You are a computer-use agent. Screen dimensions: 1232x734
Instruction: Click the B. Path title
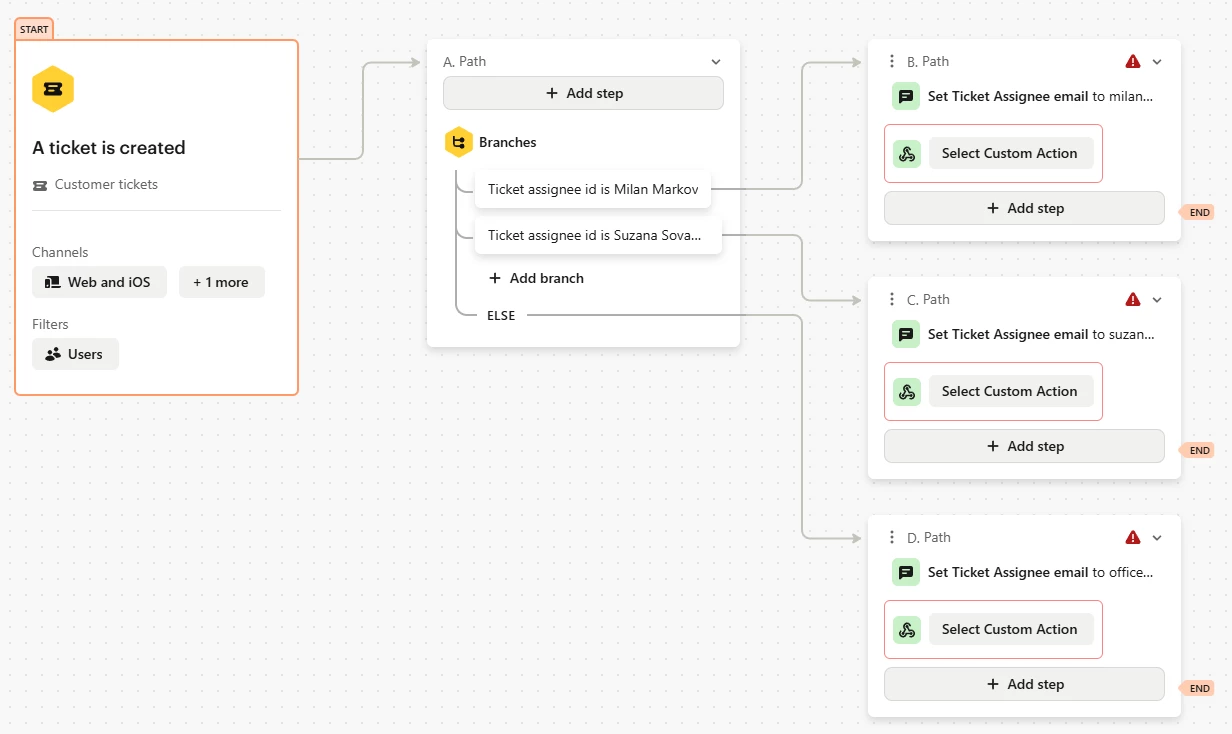(928, 62)
